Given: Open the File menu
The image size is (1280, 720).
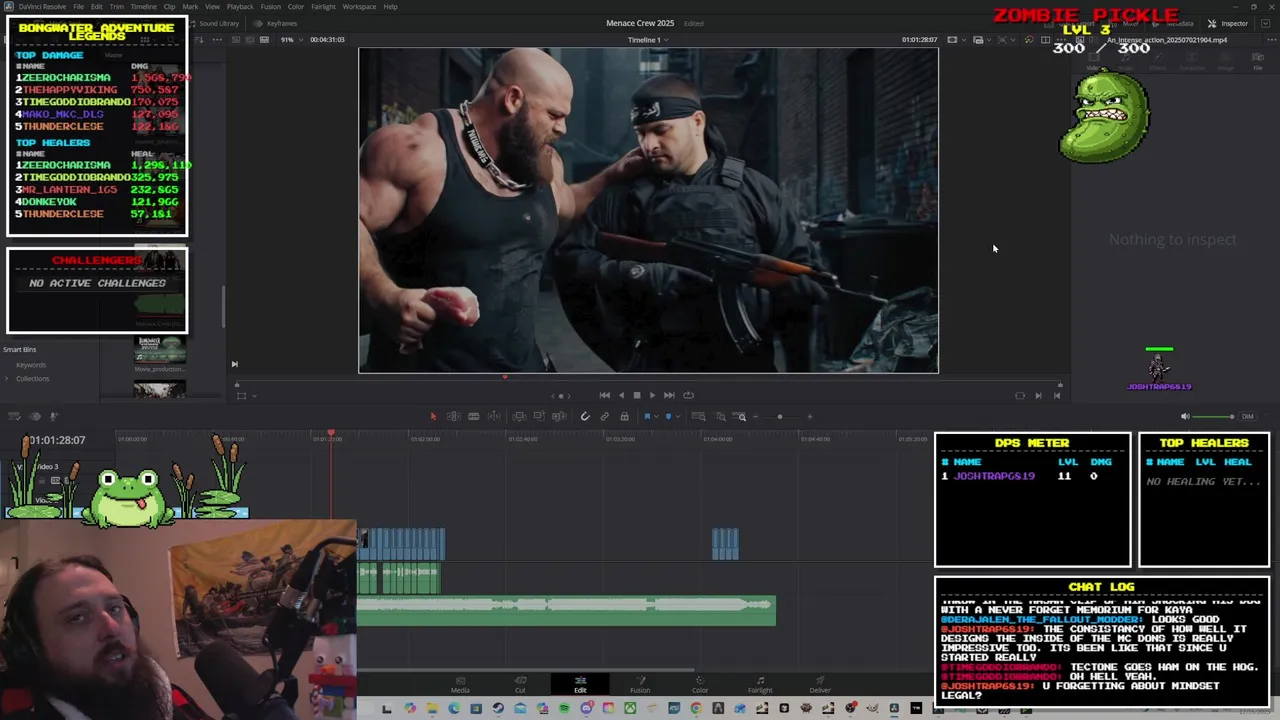Looking at the screenshot, I should pos(78,7).
